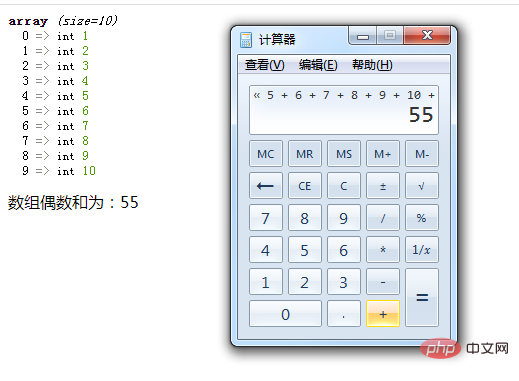Image resolution: width=519 pixels, height=381 pixels.
Task: Click the calculator display showing 55
Action: [x=344, y=110]
